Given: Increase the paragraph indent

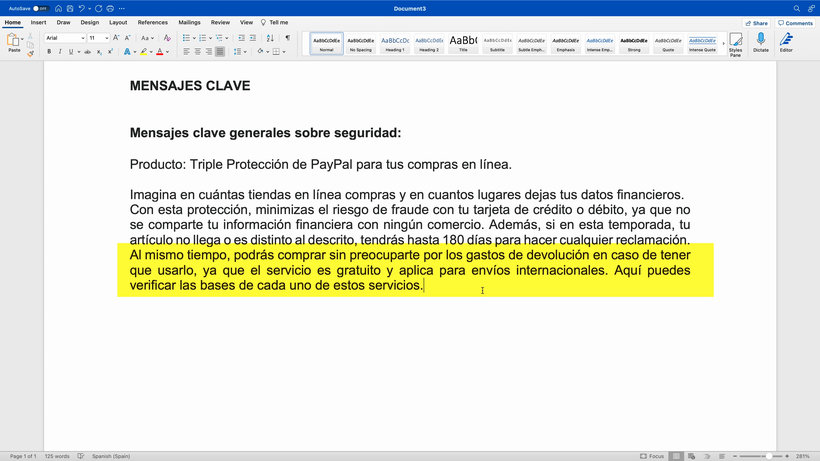Looking at the screenshot, I should 253,38.
